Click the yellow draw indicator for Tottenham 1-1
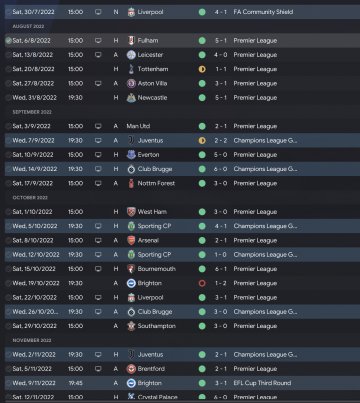This screenshot has width=360, height=403. (x=202, y=69)
